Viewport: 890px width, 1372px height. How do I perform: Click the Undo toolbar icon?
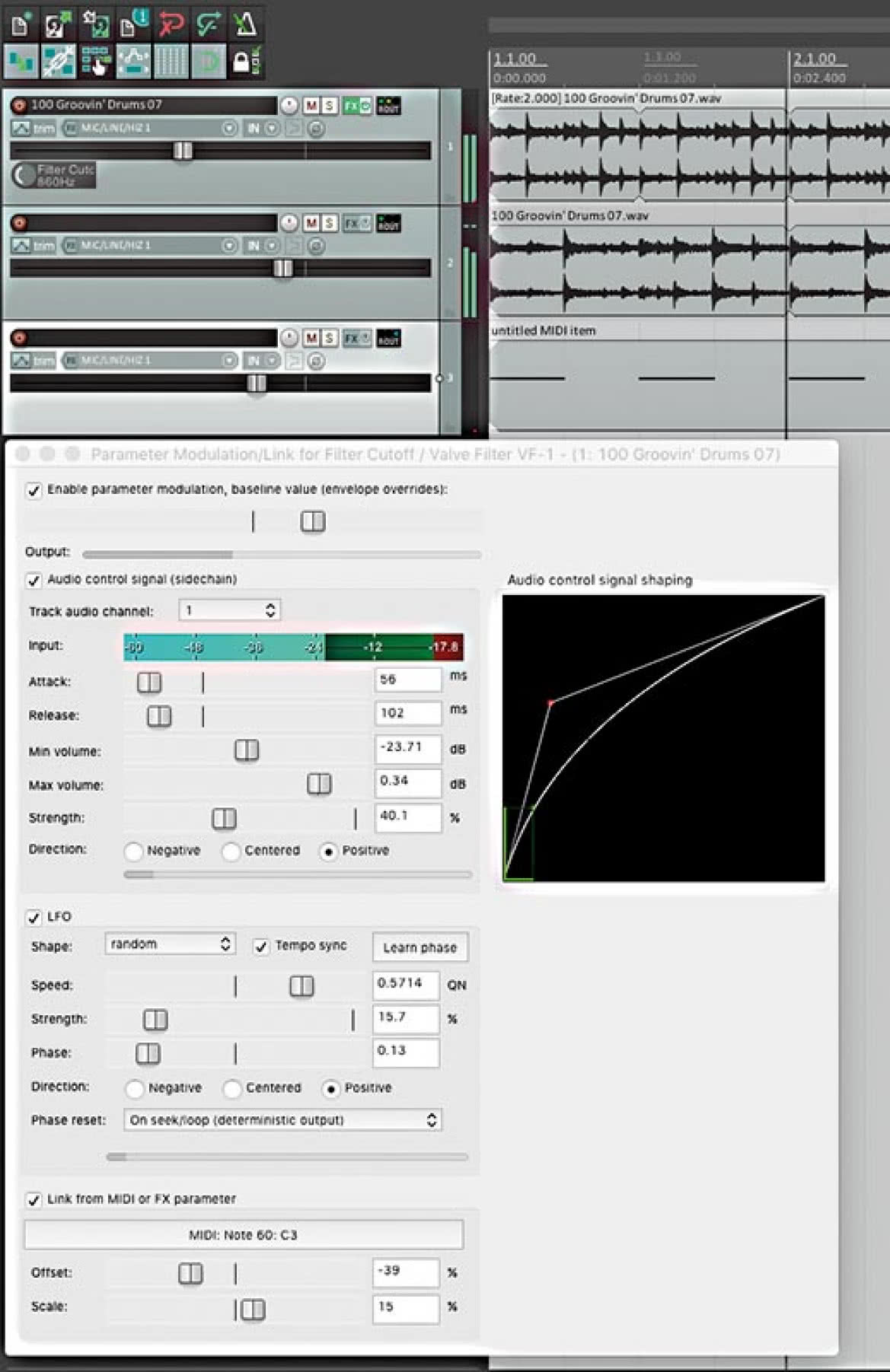point(171,24)
